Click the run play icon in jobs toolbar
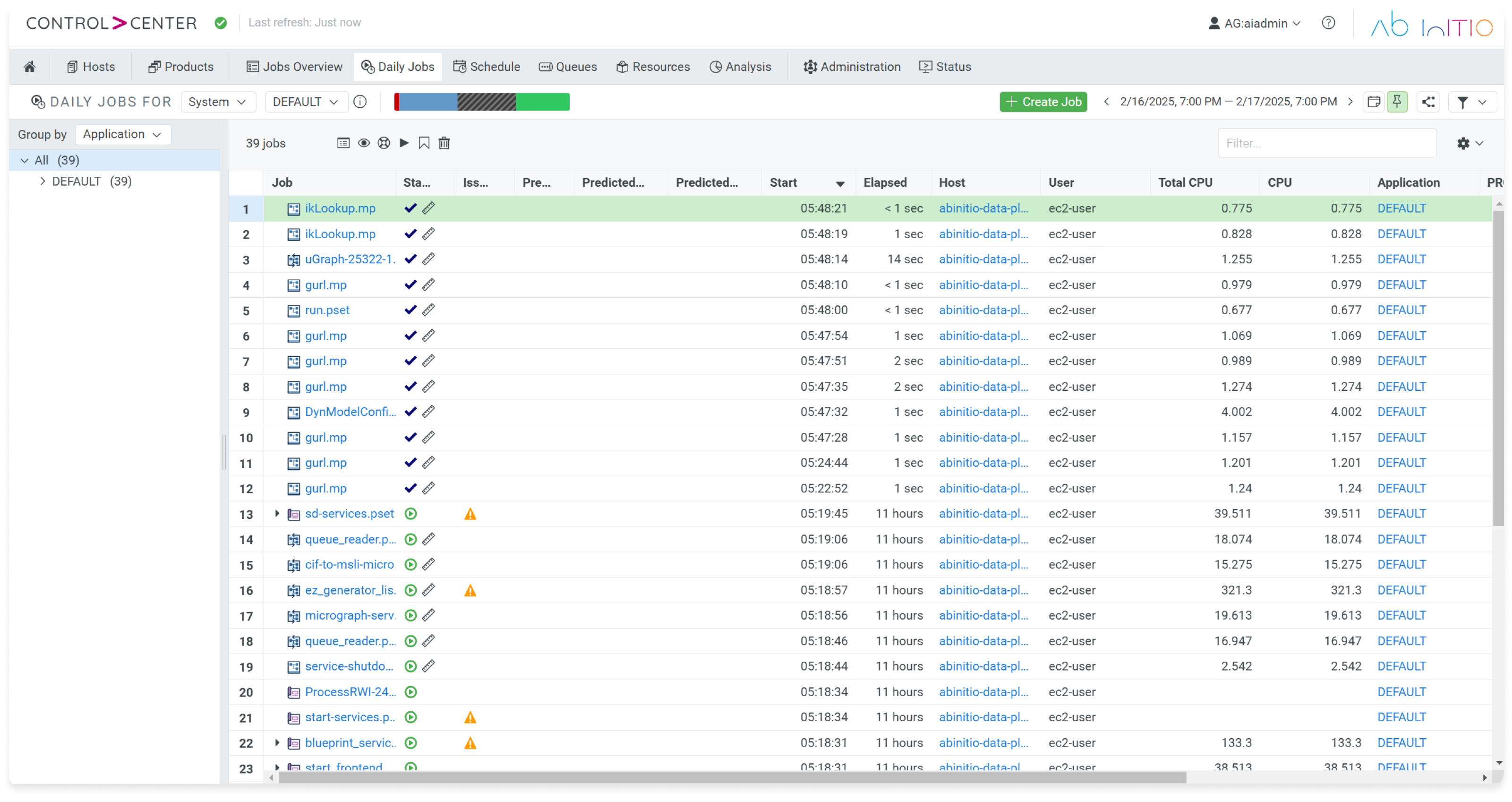 [404, 143]
